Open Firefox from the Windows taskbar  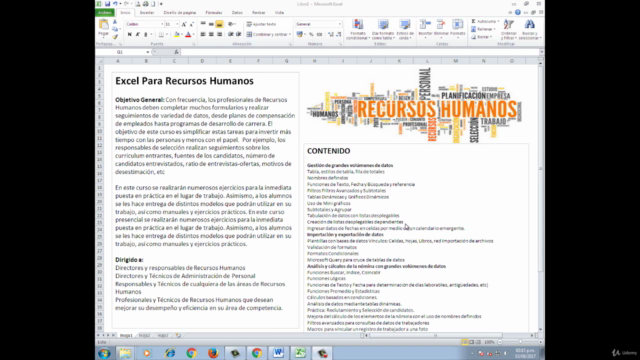(213, 353)
